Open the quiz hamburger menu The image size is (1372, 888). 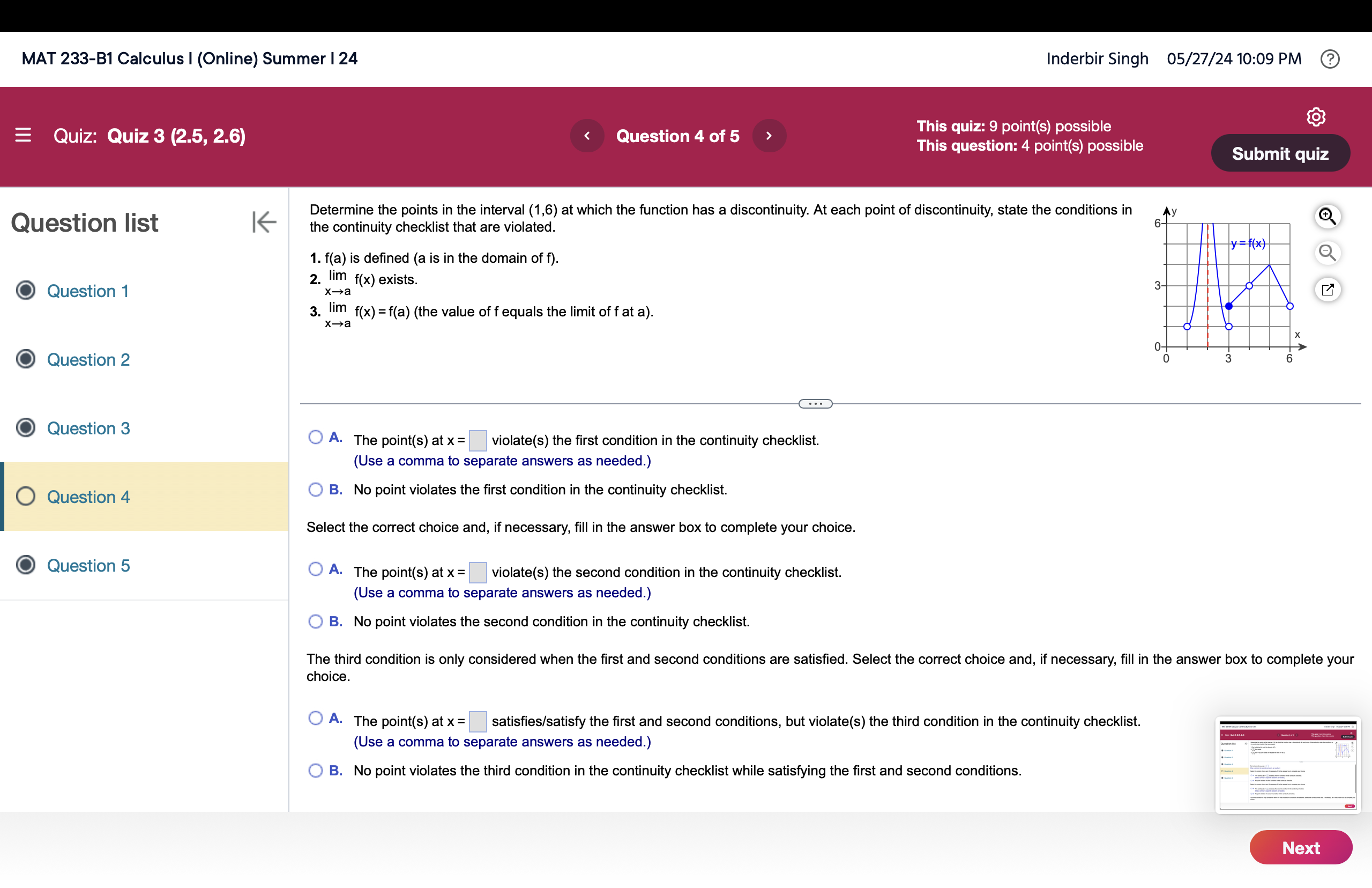tap(23, 136)
